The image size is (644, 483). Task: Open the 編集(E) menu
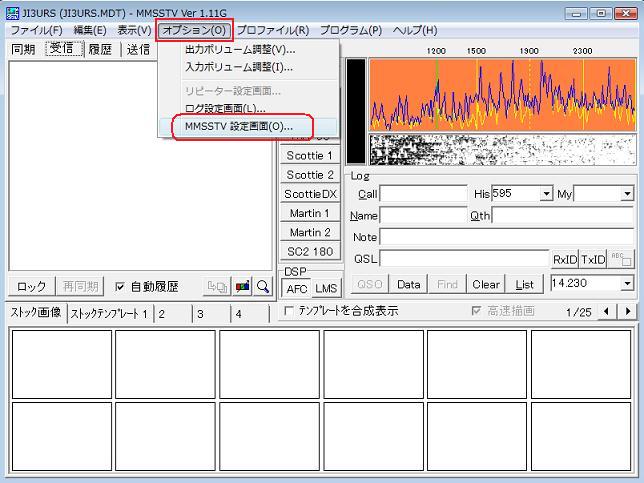(90, 30)
